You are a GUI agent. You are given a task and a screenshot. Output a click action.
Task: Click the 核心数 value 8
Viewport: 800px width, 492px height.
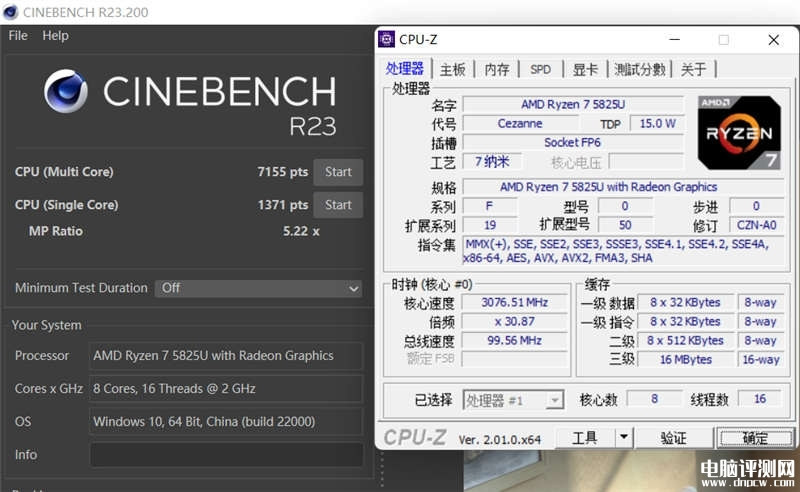click(654, 399)
